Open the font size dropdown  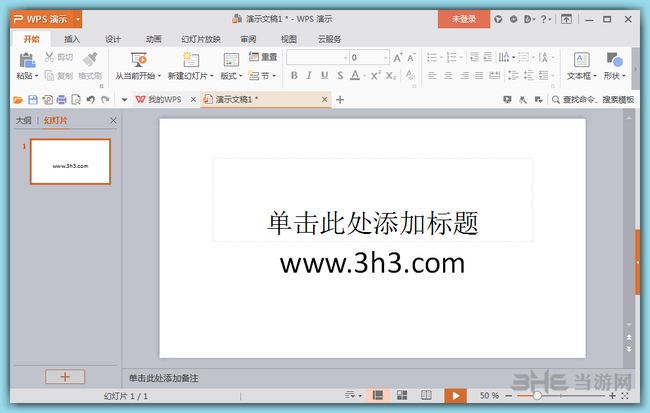click(386, 58)
